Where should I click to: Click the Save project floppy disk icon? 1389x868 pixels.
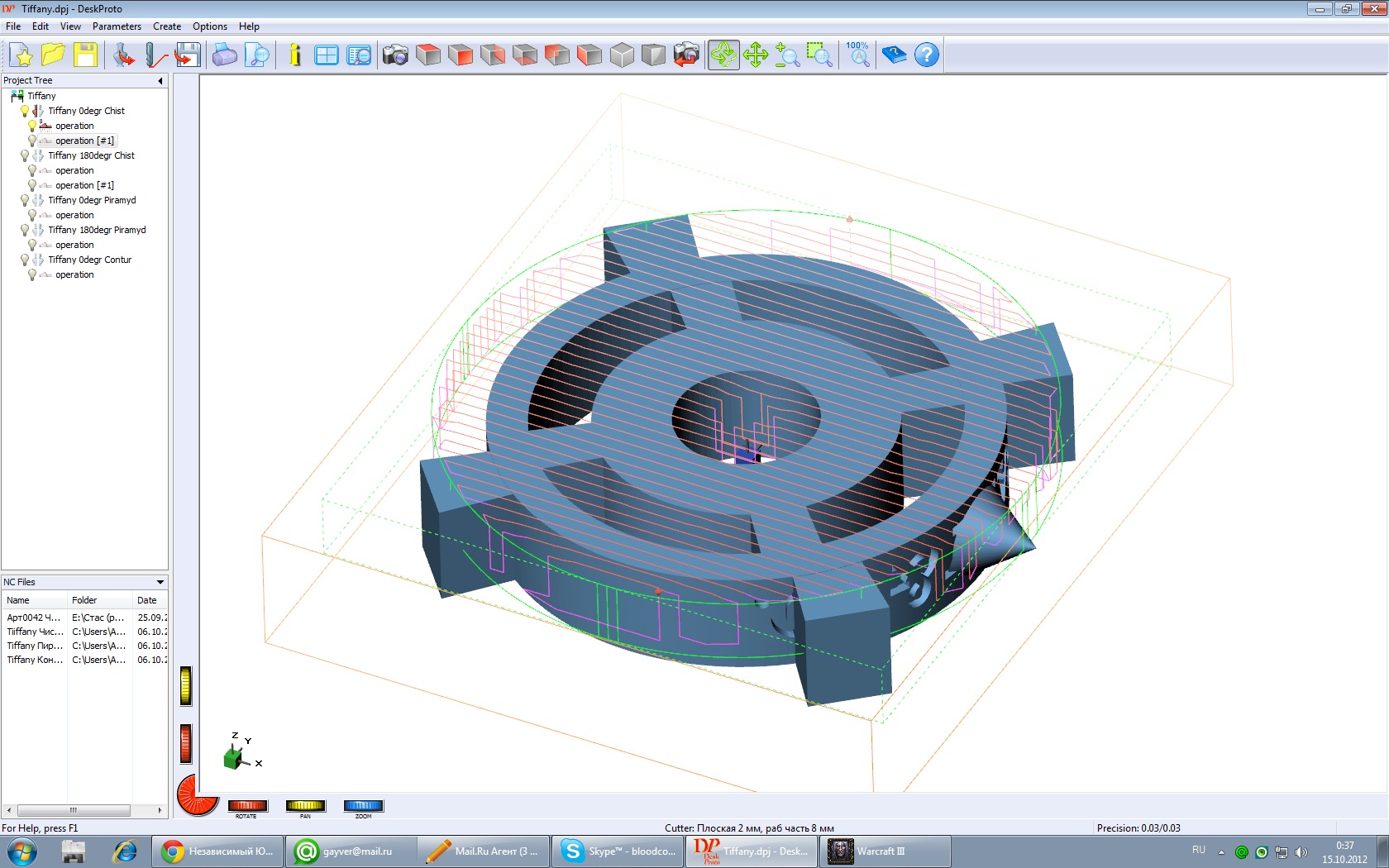(x=85, y=55)
